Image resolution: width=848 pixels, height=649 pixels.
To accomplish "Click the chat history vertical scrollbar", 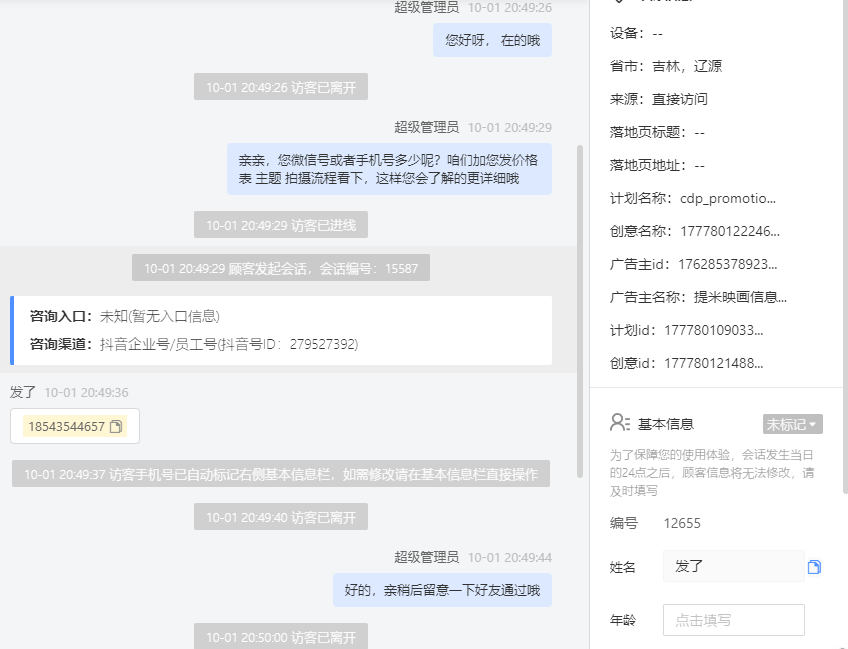I will pyautogui.click(x=580, y=311).
